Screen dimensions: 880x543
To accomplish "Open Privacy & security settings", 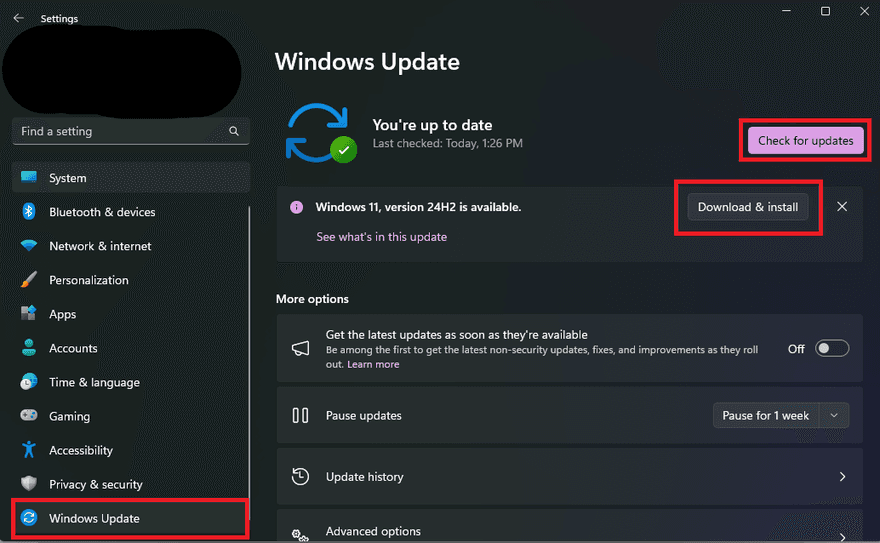I will coord(131,484).
